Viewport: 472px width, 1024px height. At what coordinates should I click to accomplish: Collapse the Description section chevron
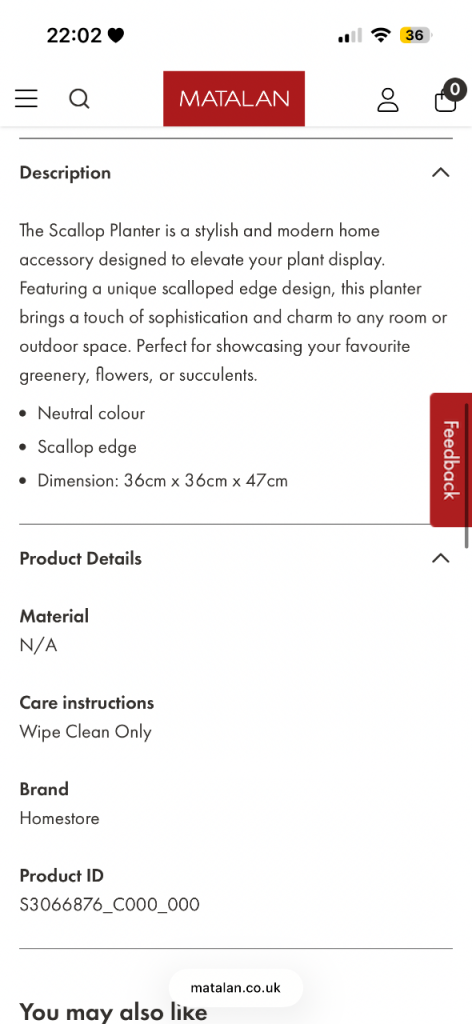pyautogui.click(x=441, y=172)
